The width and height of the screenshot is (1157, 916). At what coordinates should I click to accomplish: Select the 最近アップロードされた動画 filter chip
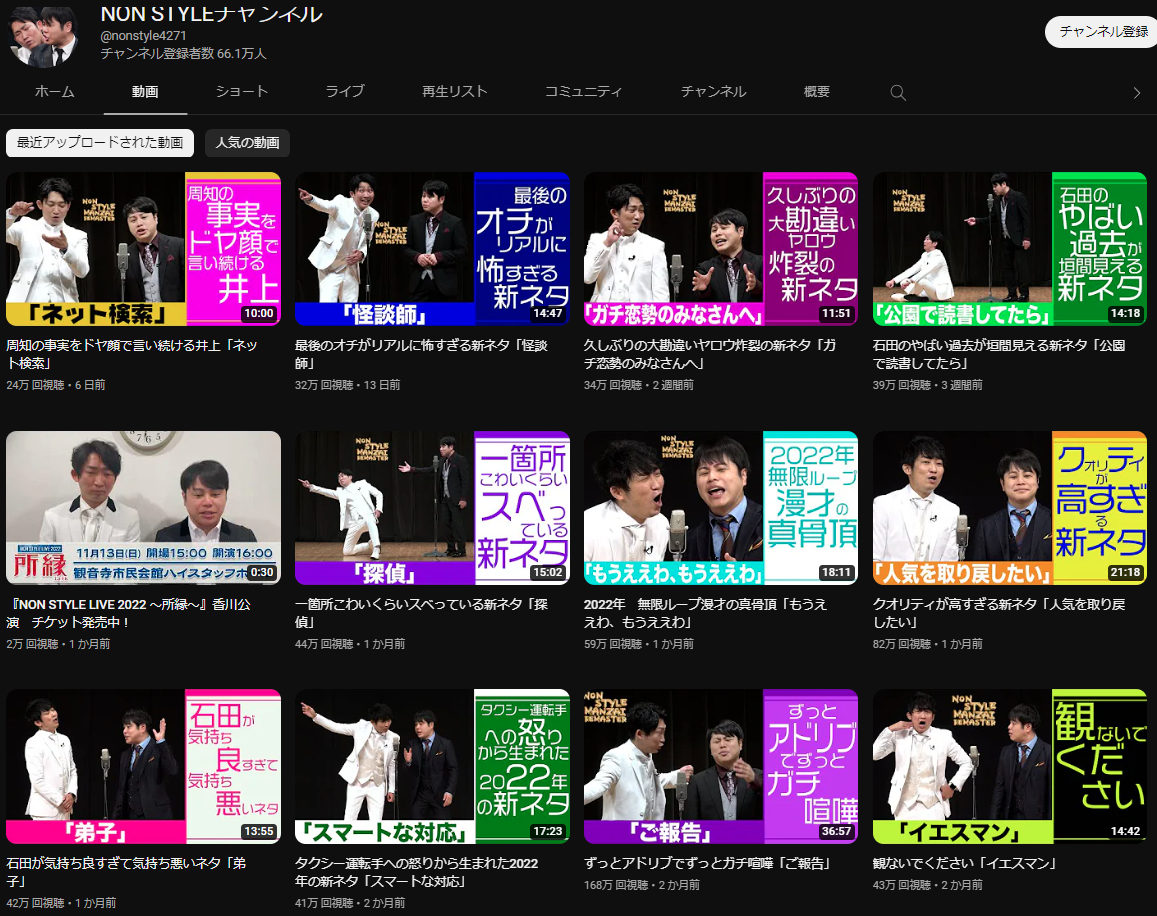pyautogui.click(x=100, y=142)
